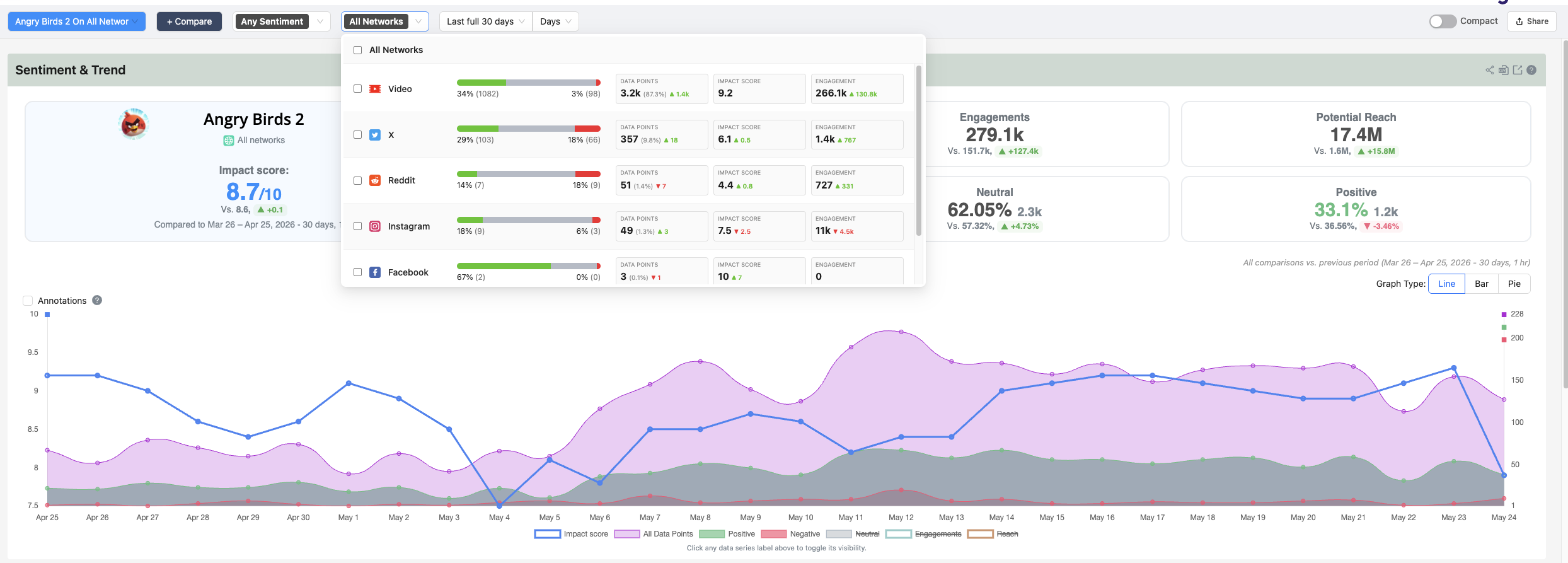Toggle All Data Points series in legend

click(654, 534)
